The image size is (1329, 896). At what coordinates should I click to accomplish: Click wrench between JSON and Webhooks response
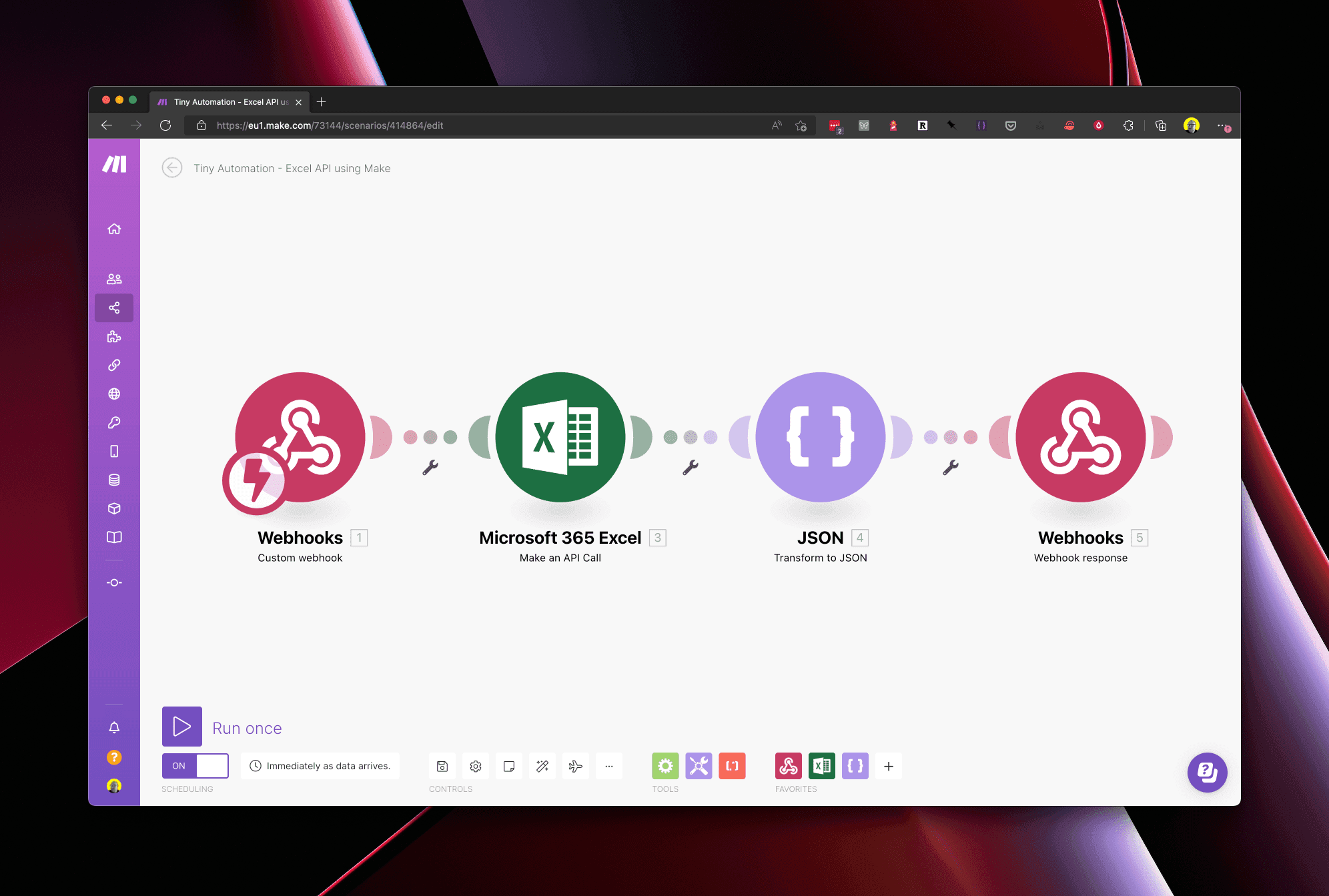(951, 468)
